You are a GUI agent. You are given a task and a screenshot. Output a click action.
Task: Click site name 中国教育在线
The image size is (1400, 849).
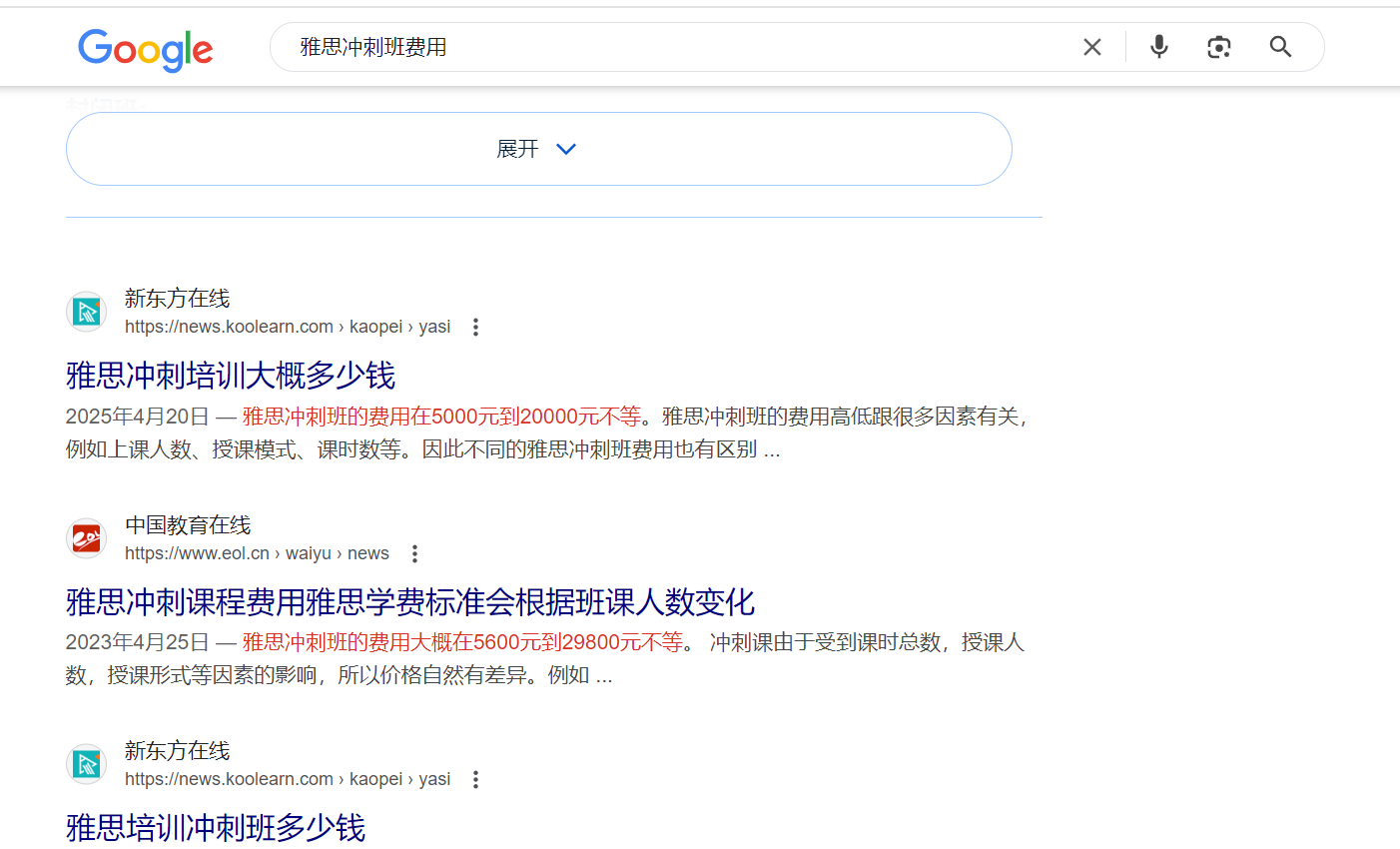pyautogui.click(x=188, y=525)
